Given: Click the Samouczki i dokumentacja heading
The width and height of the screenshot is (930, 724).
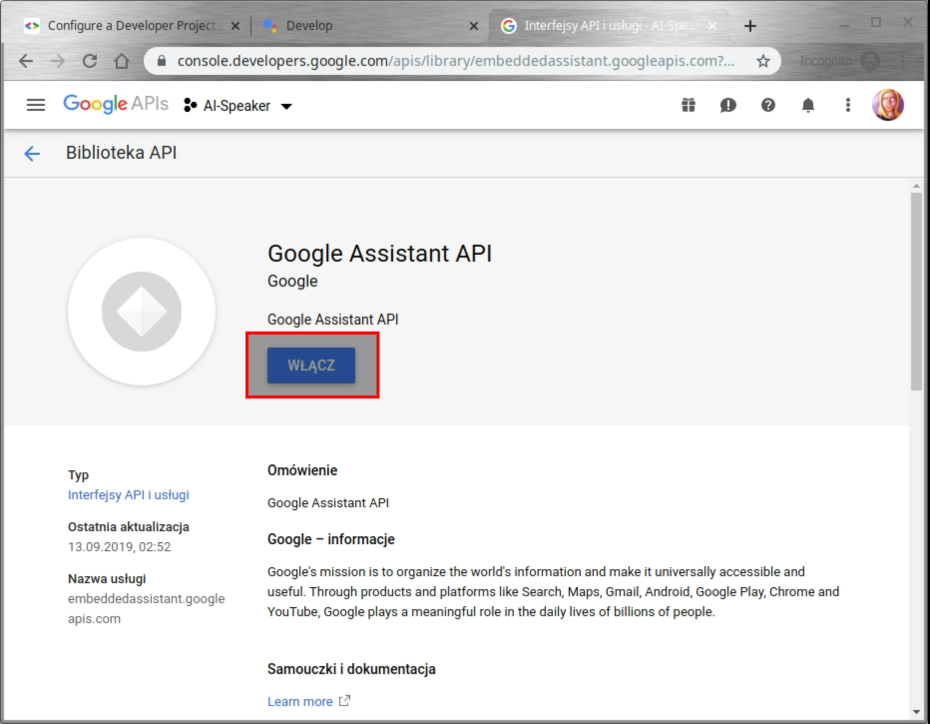Looking at the screenshot, I should pyautogui.click(x=351, y=669).
